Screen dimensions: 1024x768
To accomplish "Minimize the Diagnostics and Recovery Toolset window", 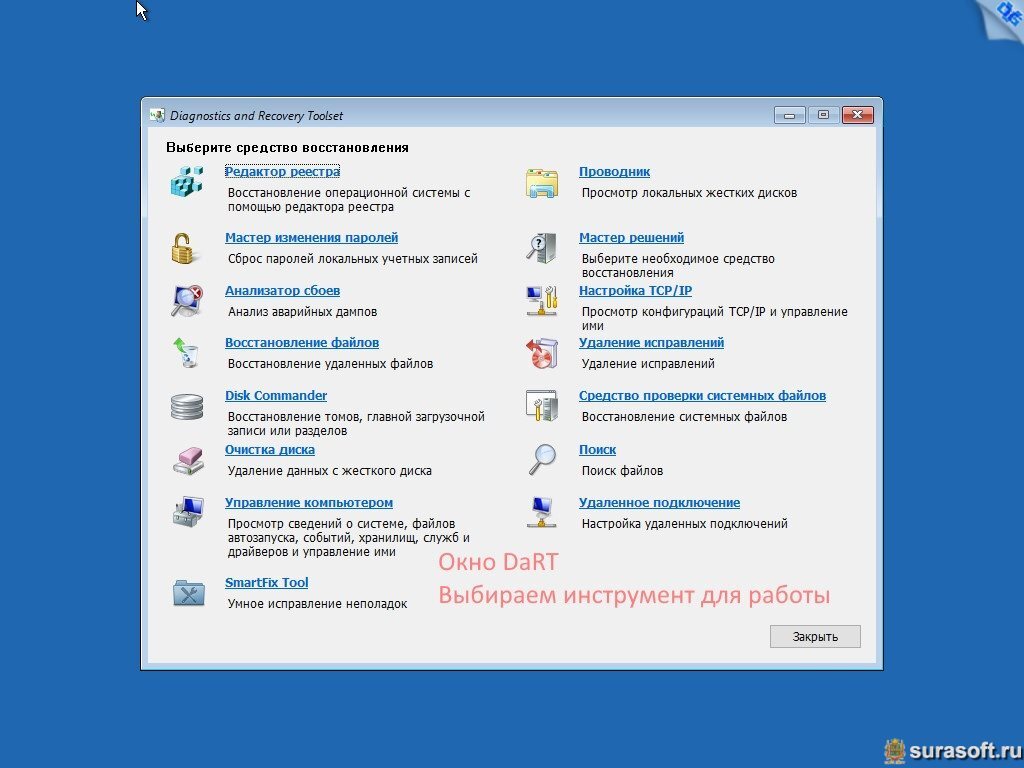I will (x=790, y=115).
